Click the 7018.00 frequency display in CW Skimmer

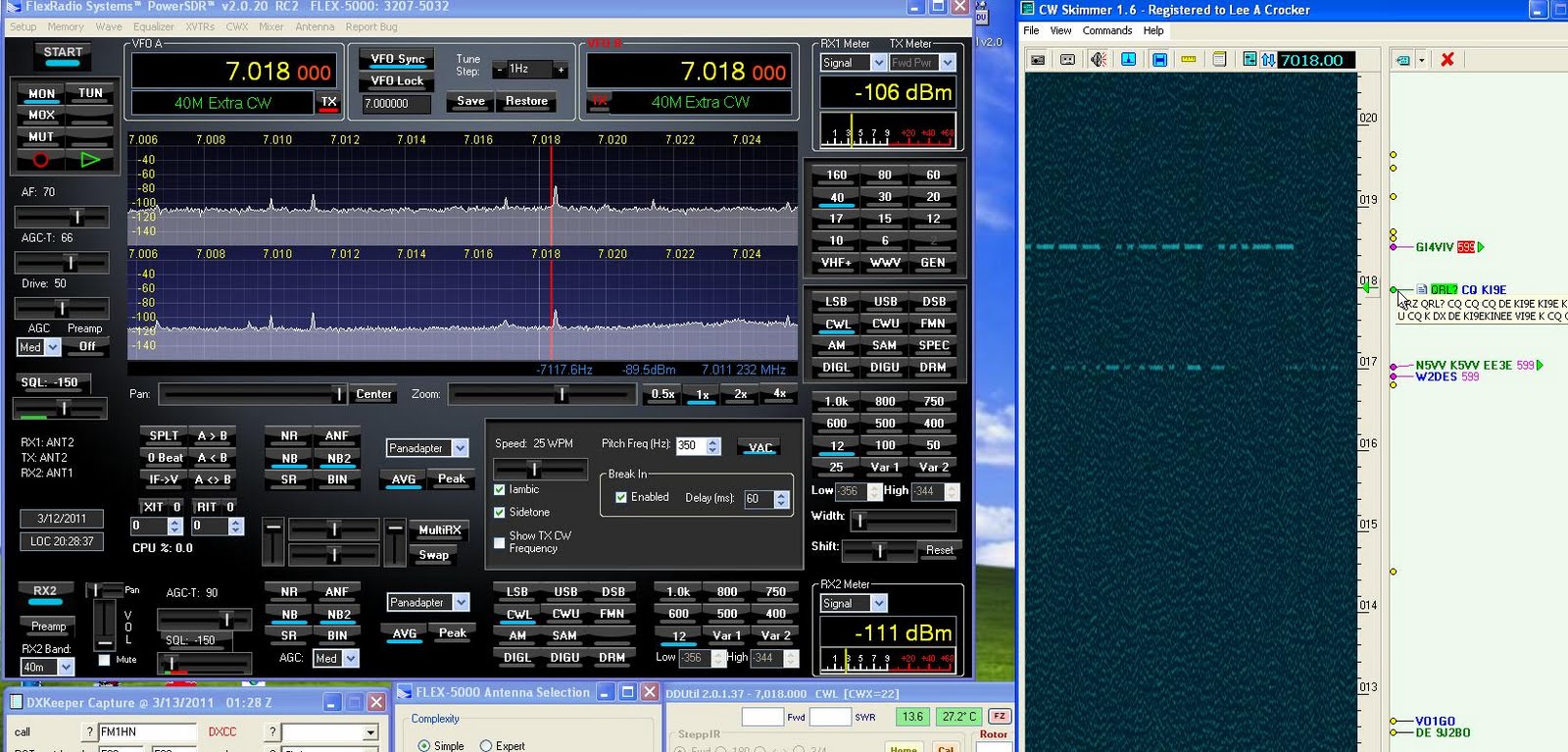[1317, 60]
